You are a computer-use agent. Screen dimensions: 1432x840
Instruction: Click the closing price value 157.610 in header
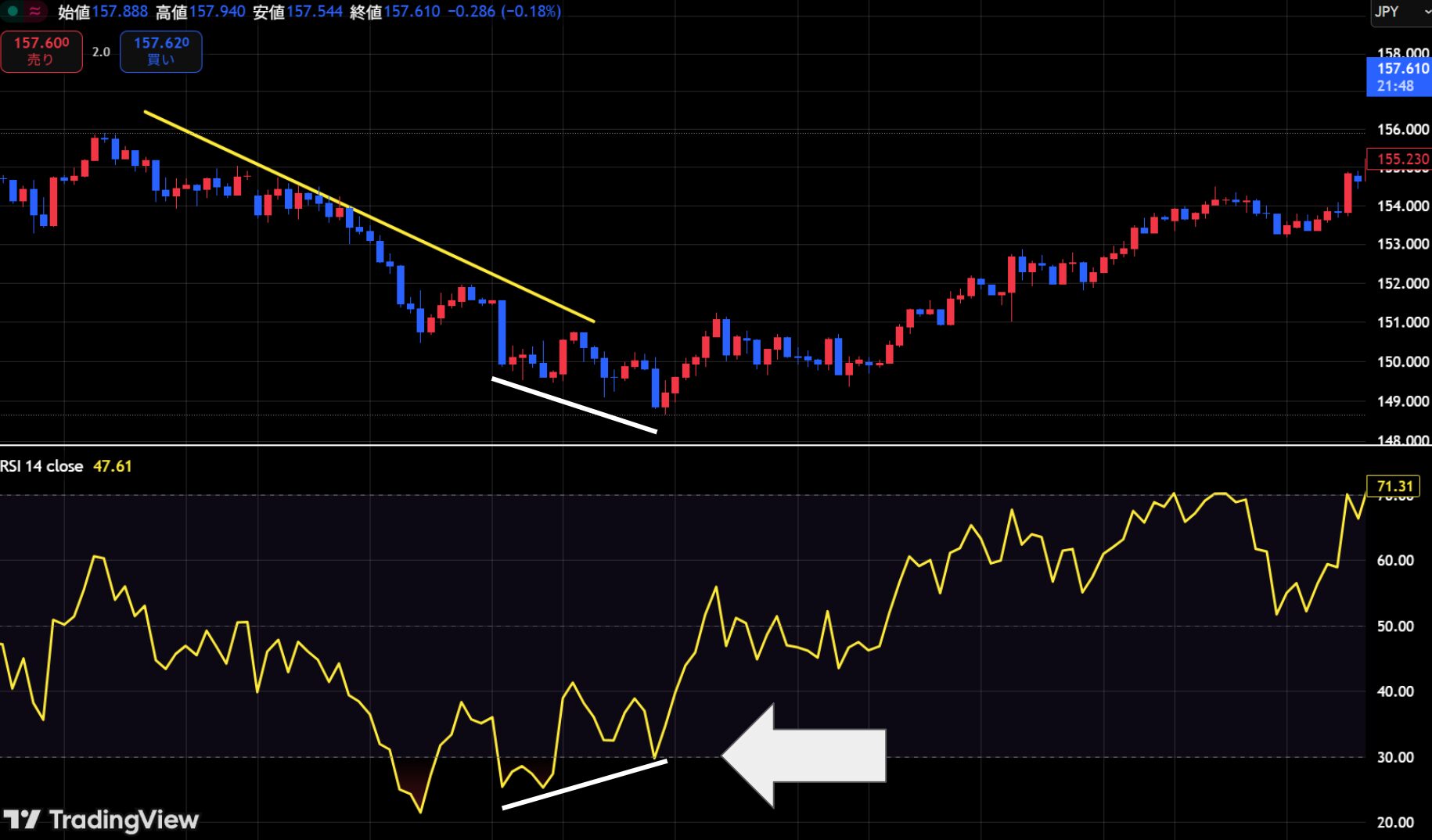tap(412, 12)
